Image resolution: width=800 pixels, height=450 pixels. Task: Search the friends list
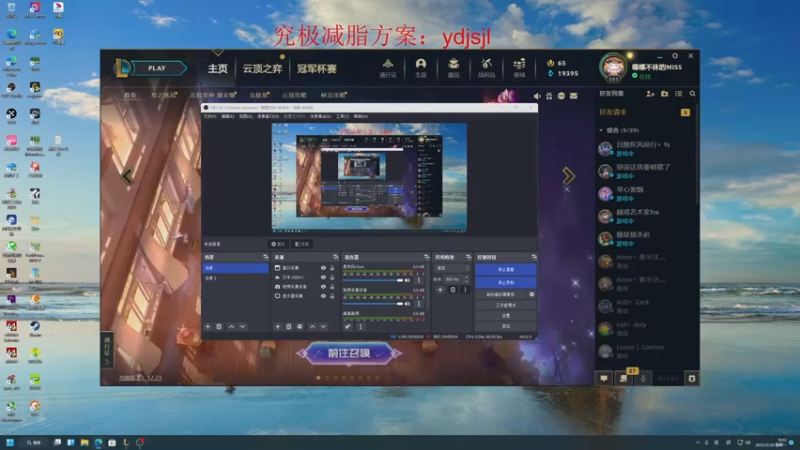tap(692, 94)
